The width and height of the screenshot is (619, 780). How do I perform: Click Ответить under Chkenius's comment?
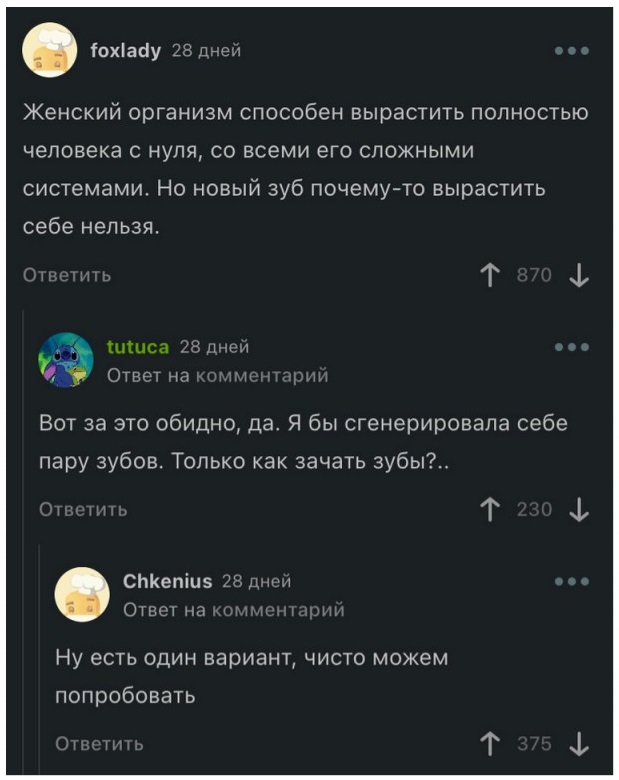(x=99, y=743)
